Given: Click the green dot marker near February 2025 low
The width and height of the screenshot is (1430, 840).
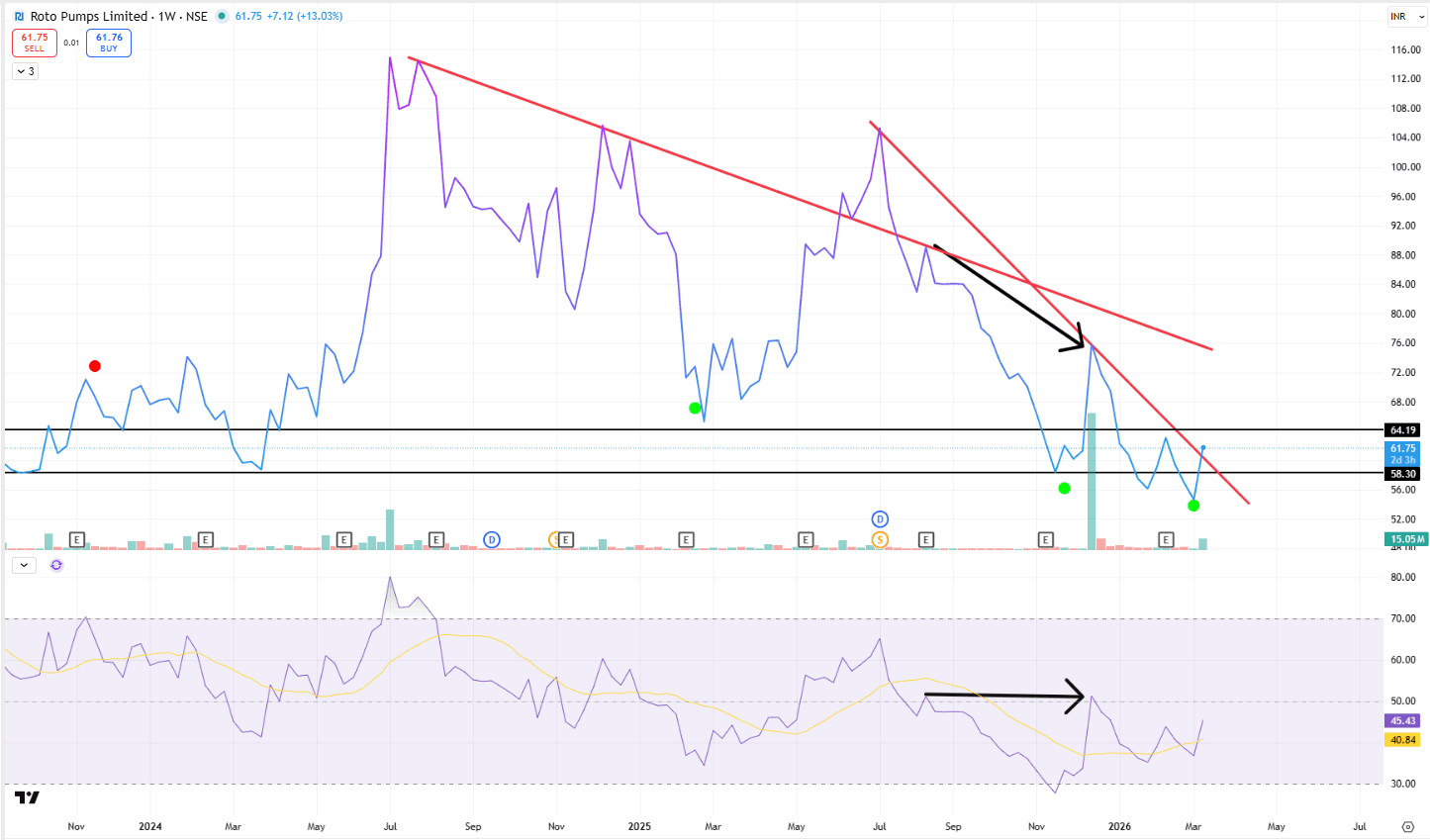Looking at the screenshot, I should pos(695,408).
